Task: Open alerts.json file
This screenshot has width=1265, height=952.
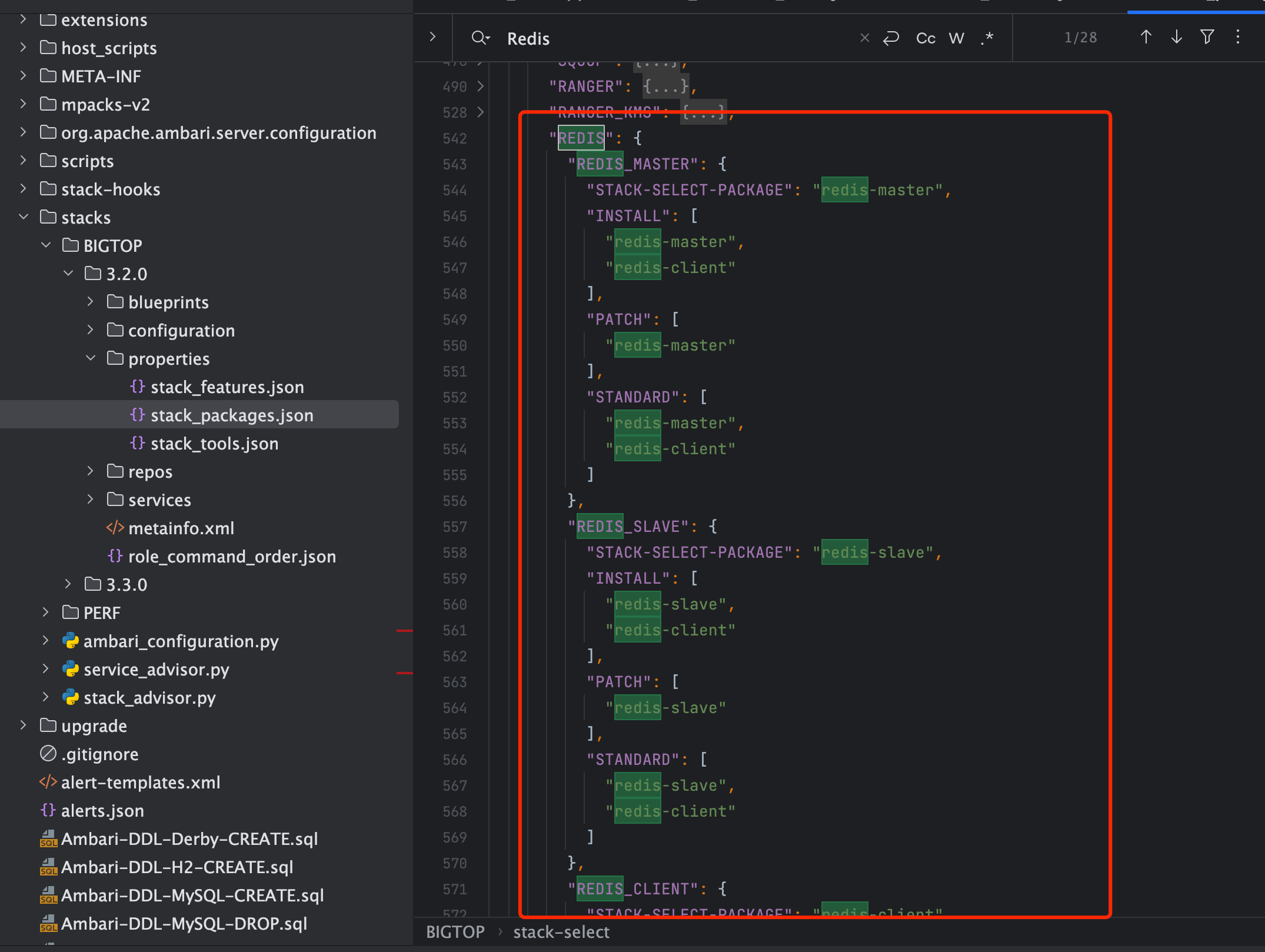Action: 102,810
